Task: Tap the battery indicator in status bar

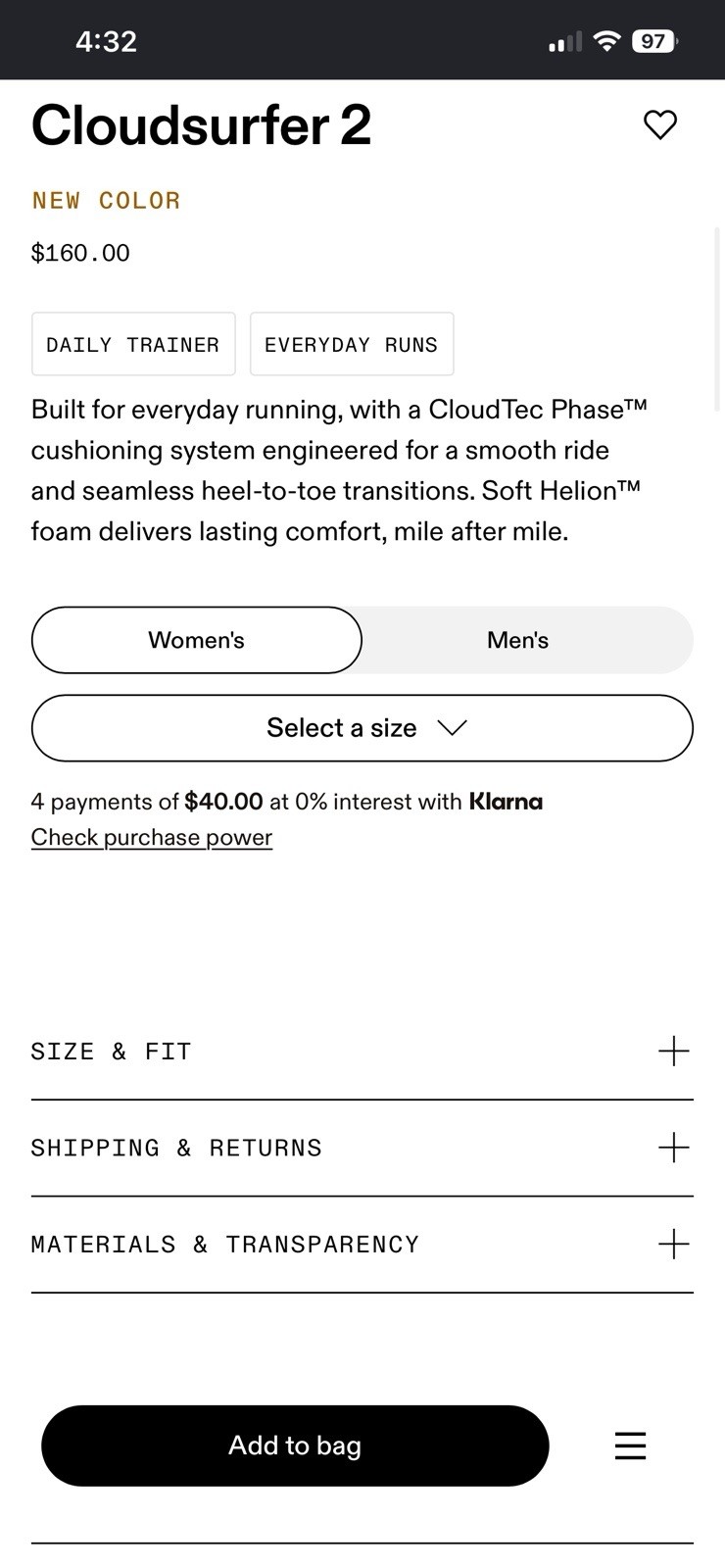Action: pos(655,41)
